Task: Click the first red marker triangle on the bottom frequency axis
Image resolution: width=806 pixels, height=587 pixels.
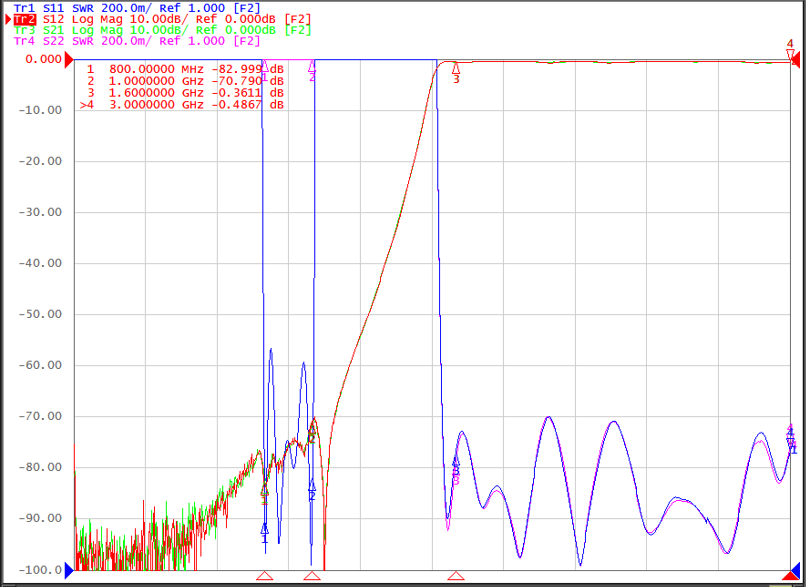Action: tap(265, 575)
